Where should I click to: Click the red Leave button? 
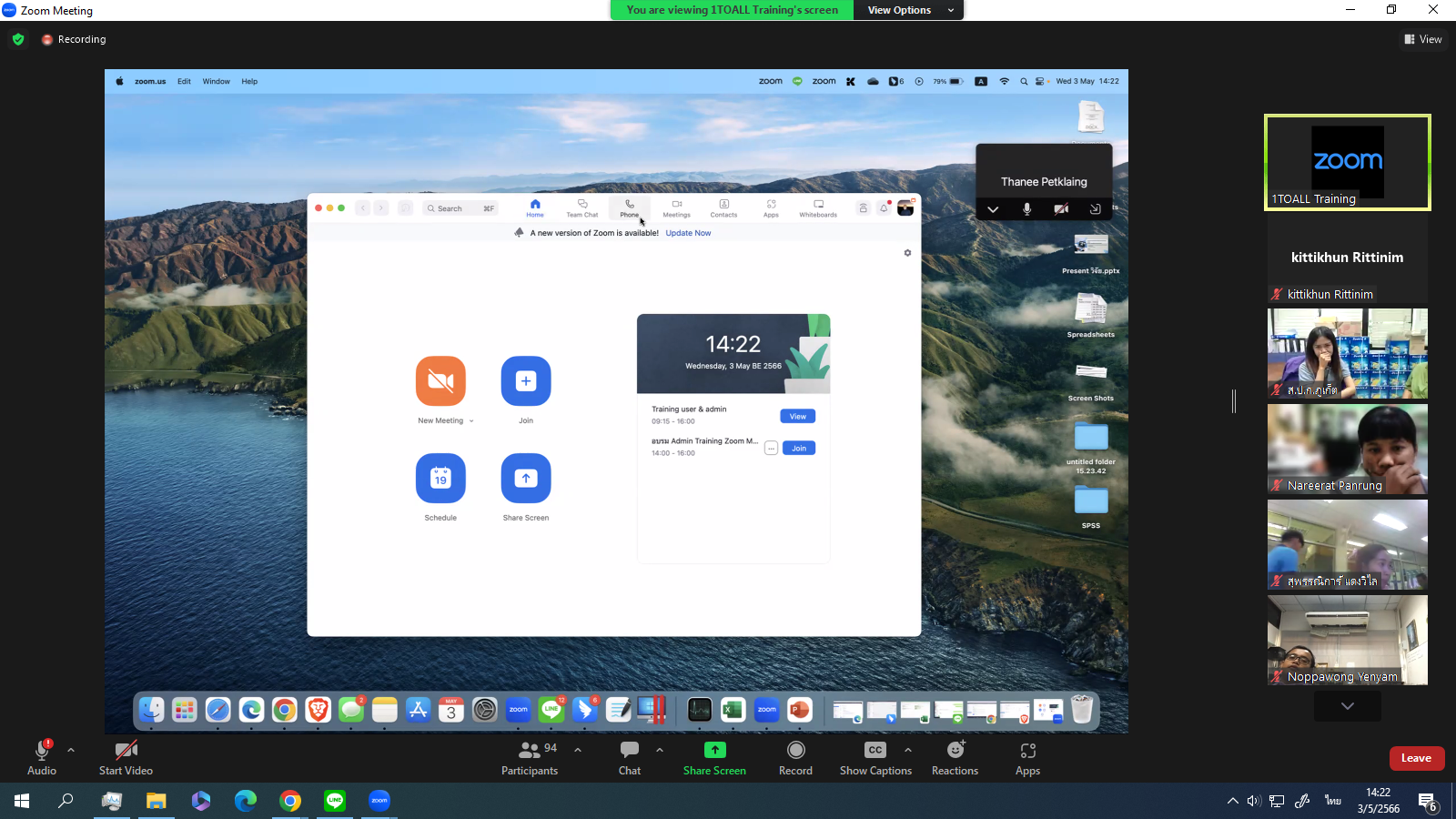click(1416, 758)
